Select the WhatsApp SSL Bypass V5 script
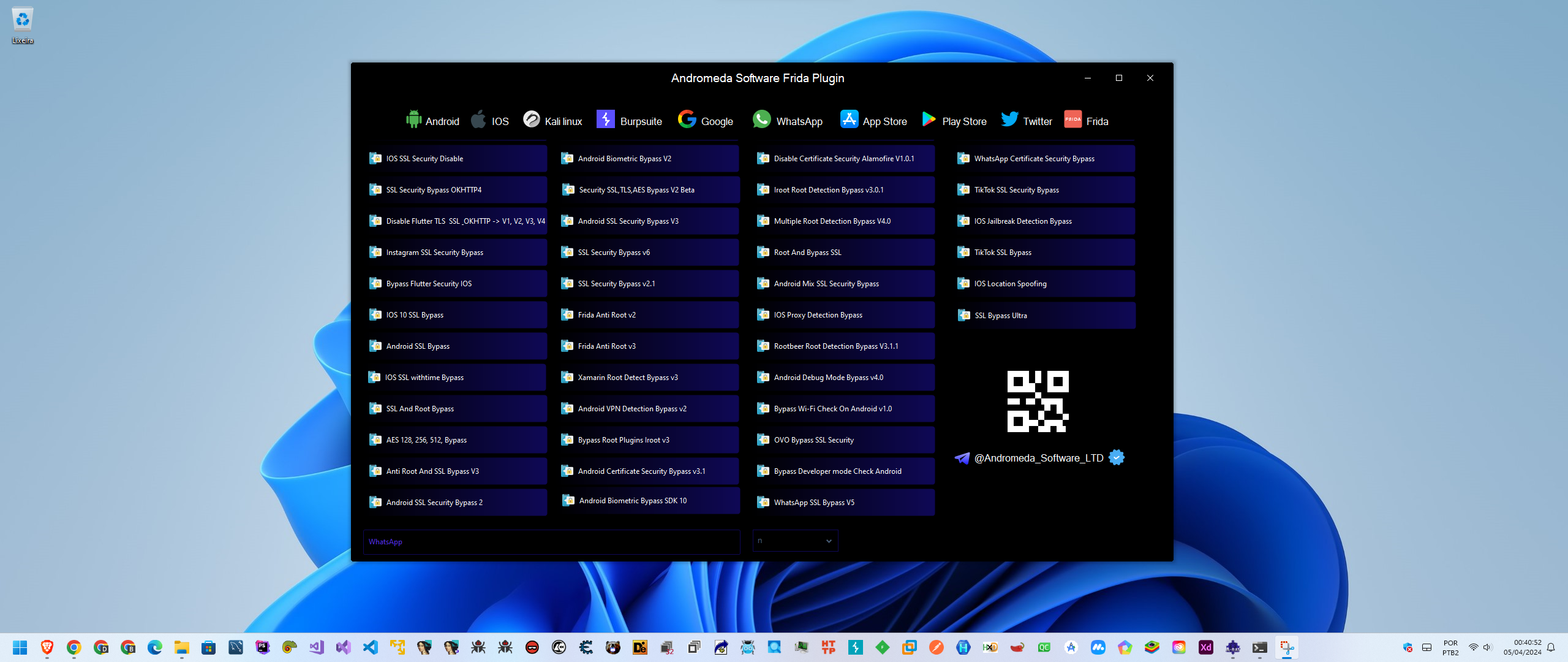This screenshot has height=662, width=1568. point(843,502)
